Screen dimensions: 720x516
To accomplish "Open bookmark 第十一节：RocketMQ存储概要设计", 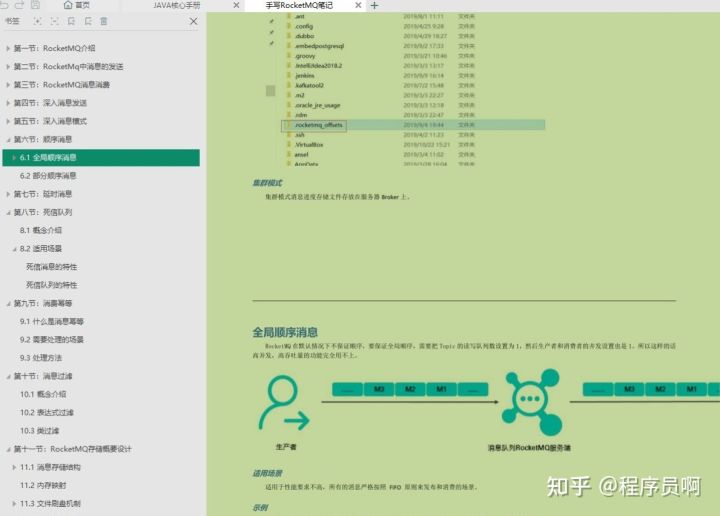I will click(73, 449).
